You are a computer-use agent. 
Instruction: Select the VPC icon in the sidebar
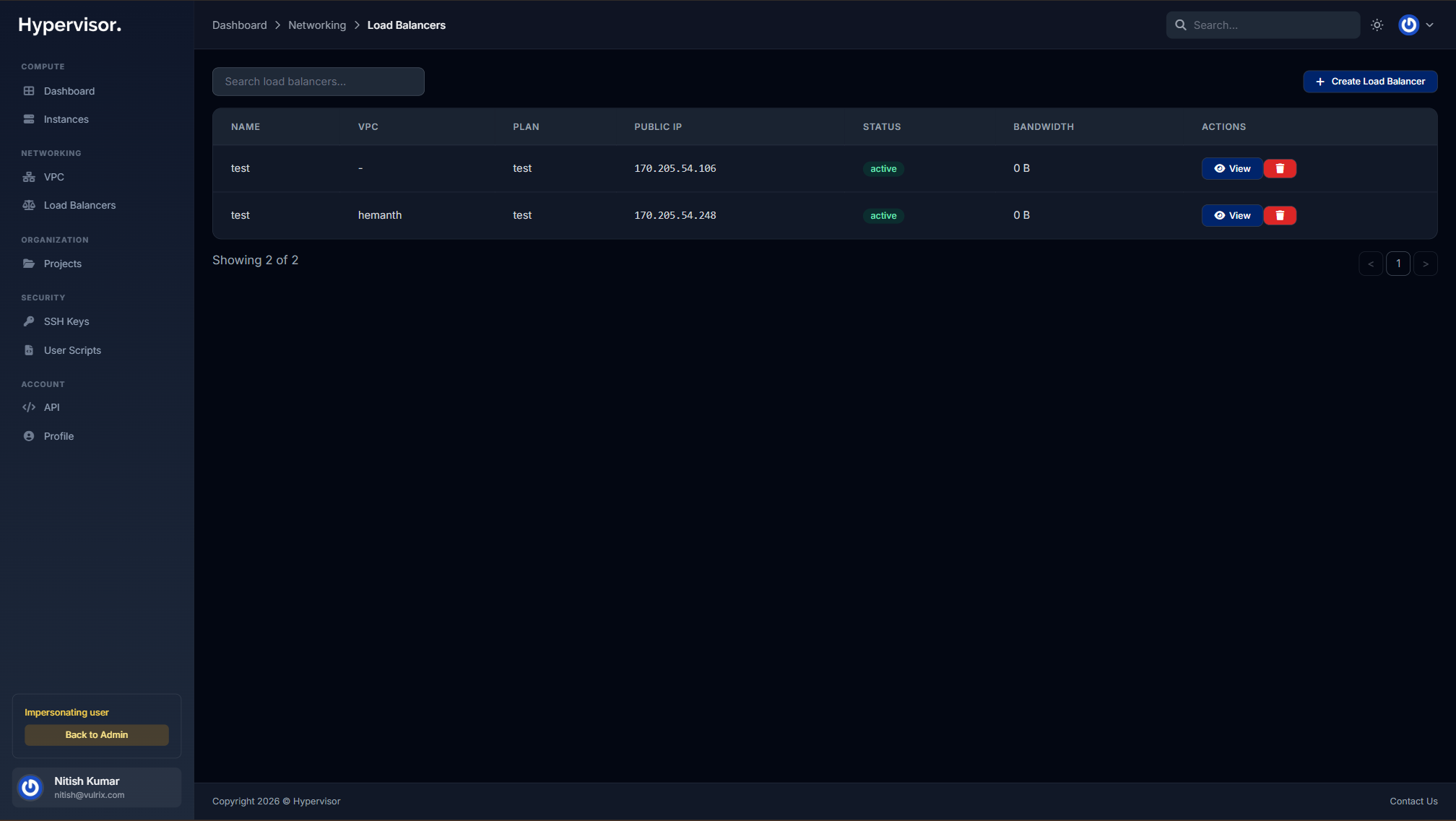[x=28, y=177]
